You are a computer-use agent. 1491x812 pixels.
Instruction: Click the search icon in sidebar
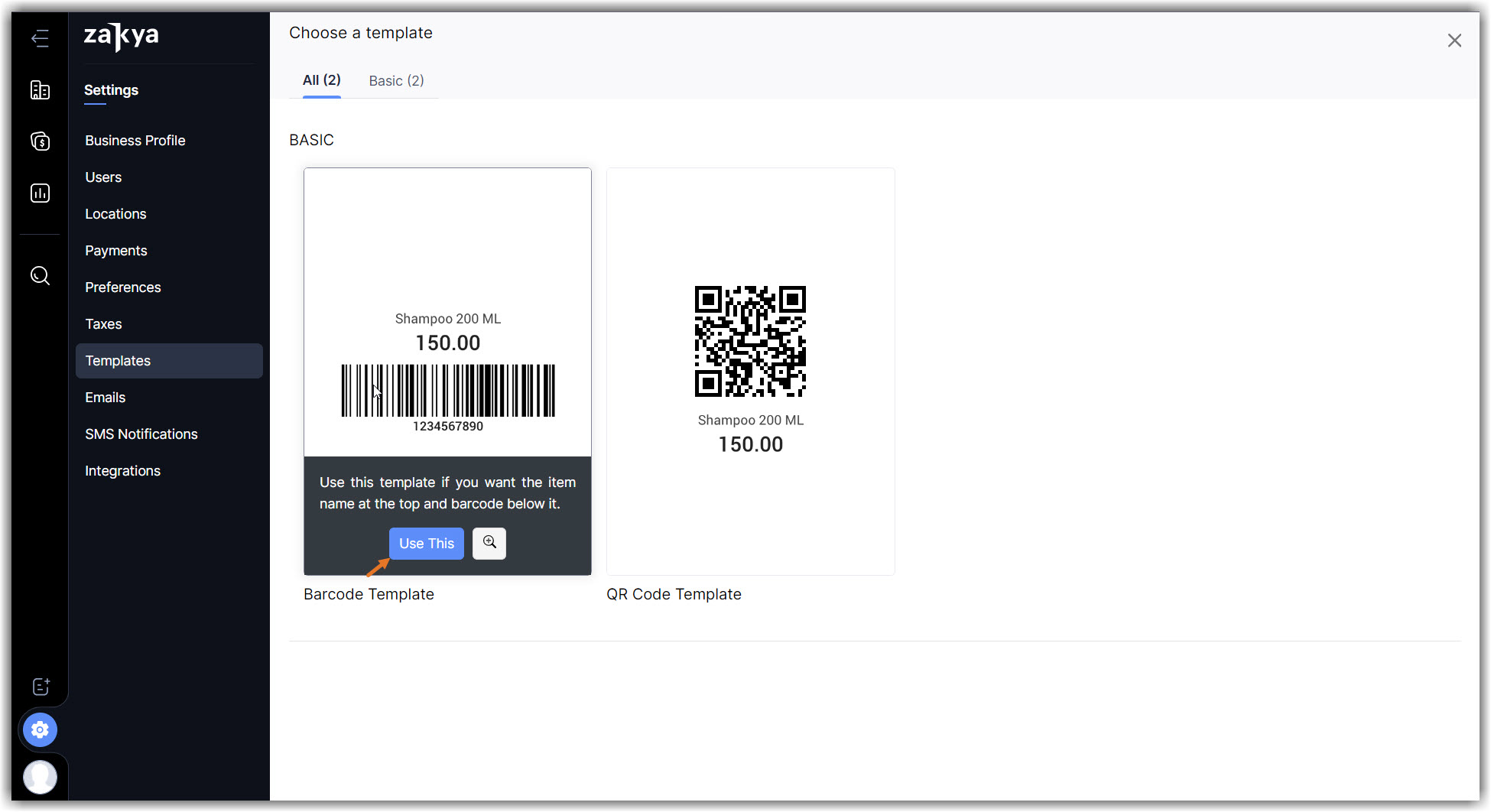40,275
